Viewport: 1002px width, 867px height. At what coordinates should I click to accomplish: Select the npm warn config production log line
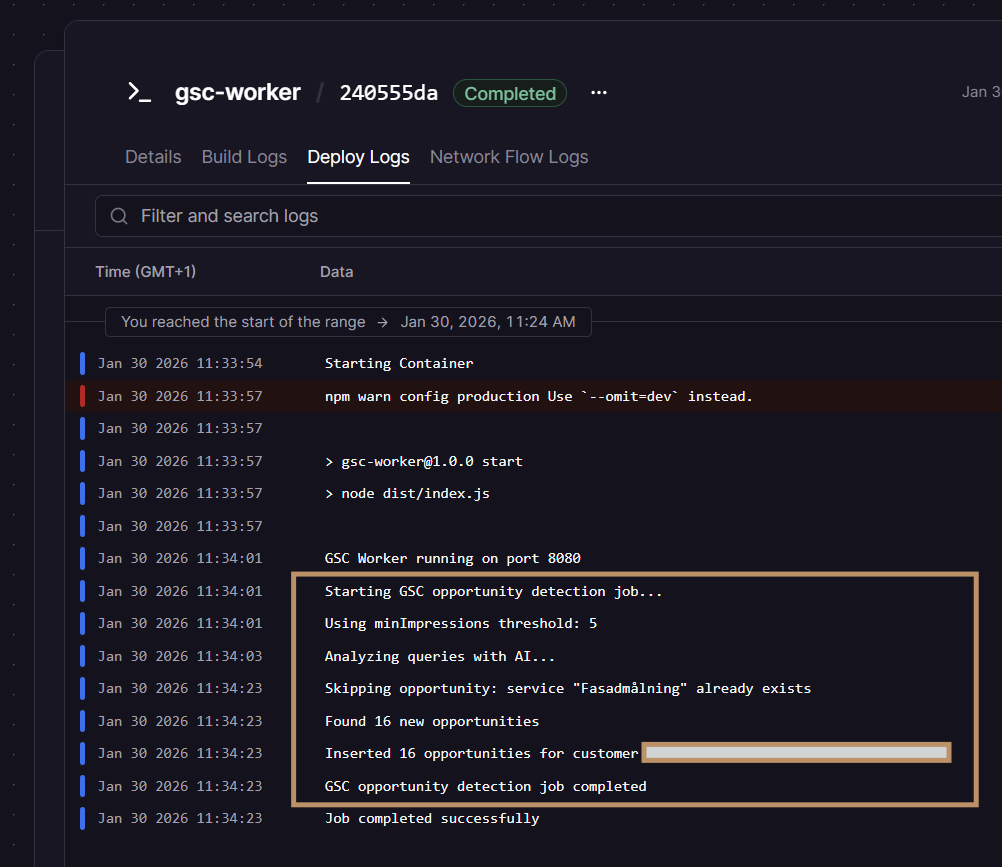pyautogui.click(x=539, y=396)
